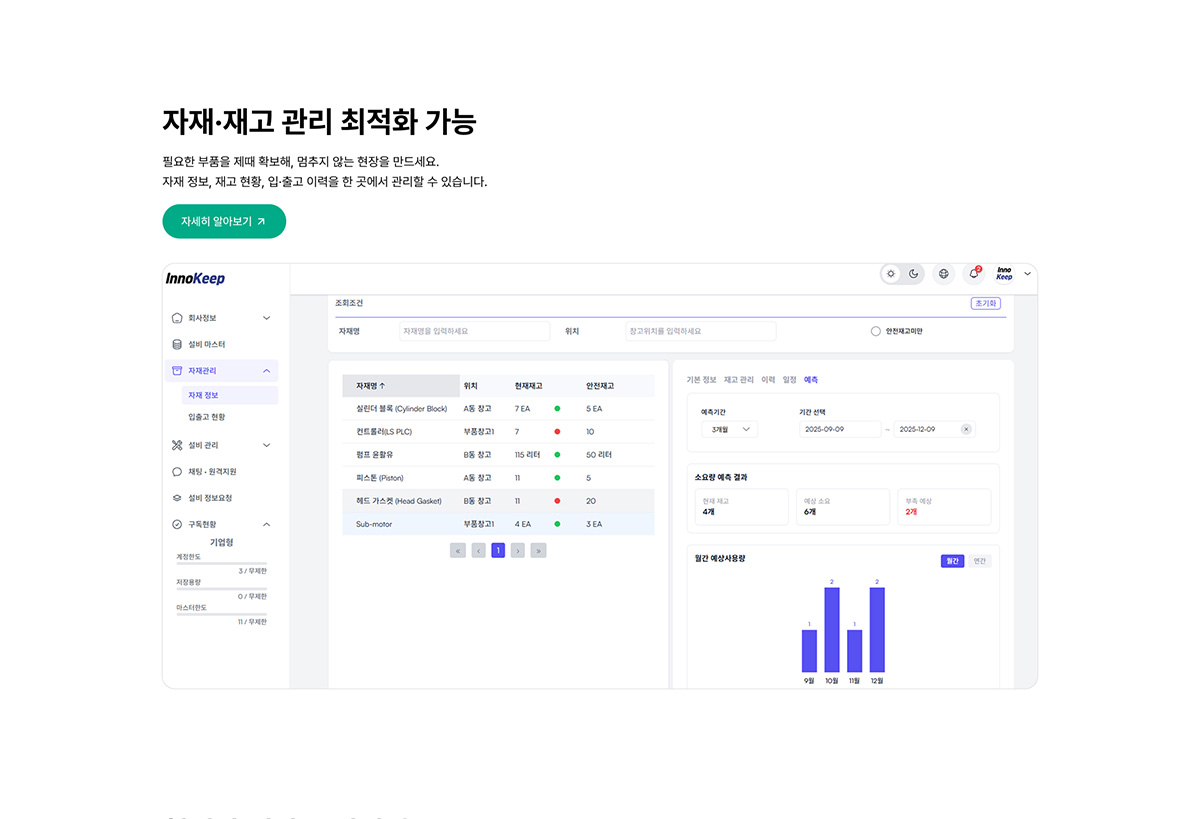The height and width of the screenshot is (819, 1200).
Task: Clear the date range with the X icon
Action: click(x=965, y=429)
